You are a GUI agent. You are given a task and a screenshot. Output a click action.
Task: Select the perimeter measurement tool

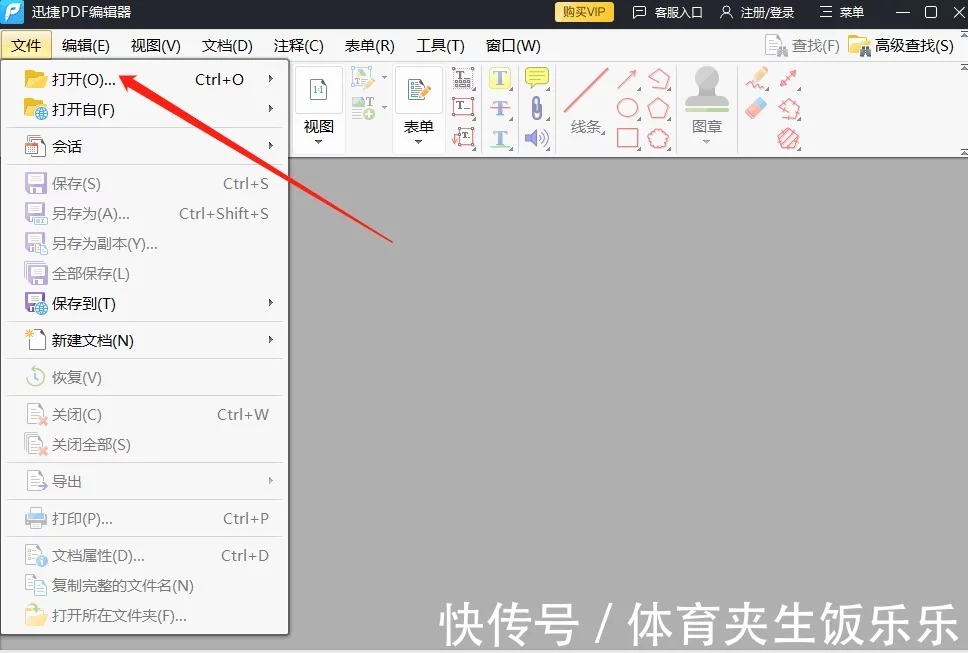point(788,109)
